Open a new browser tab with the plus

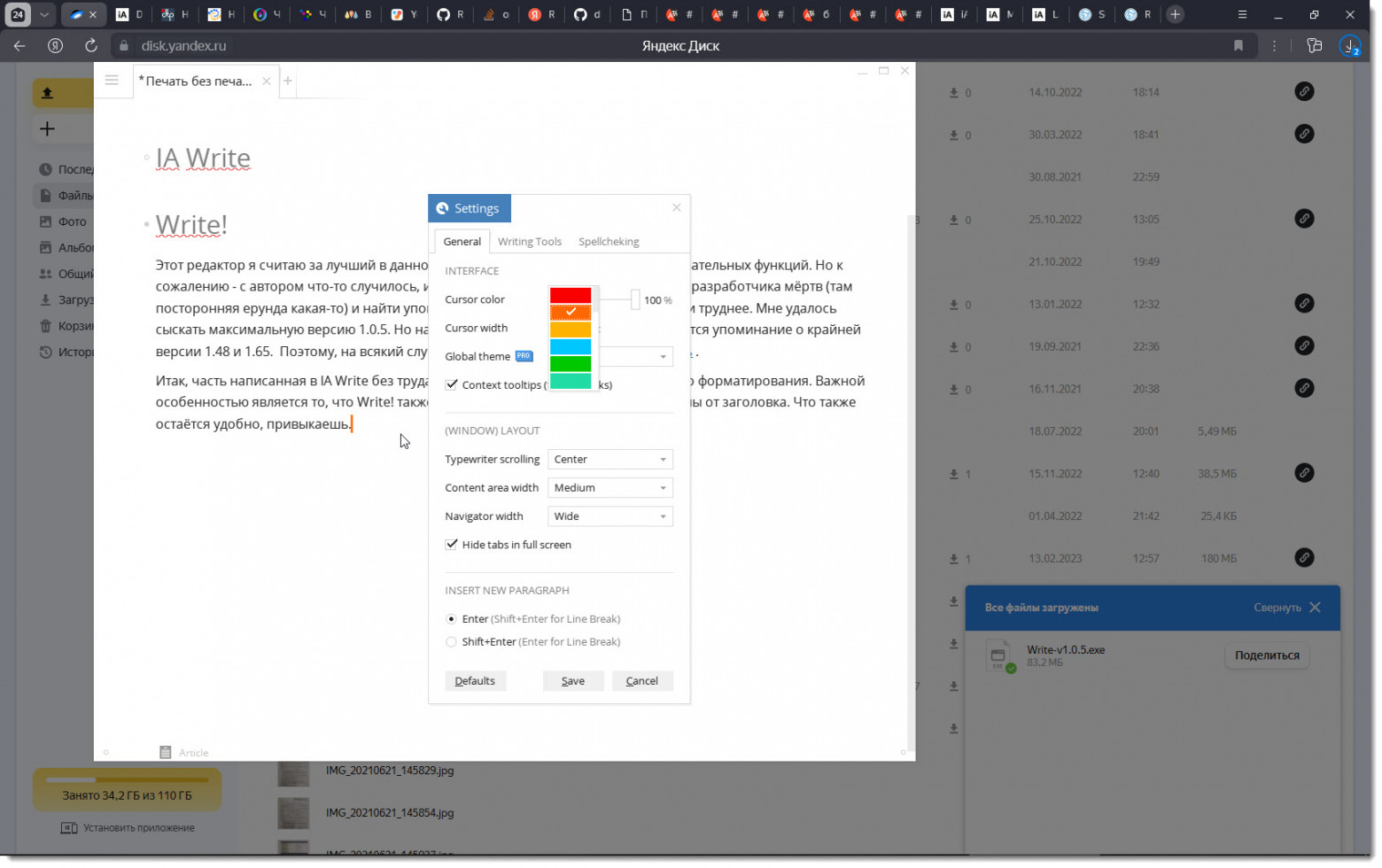pyautogui.click(x=1176, y=14)
